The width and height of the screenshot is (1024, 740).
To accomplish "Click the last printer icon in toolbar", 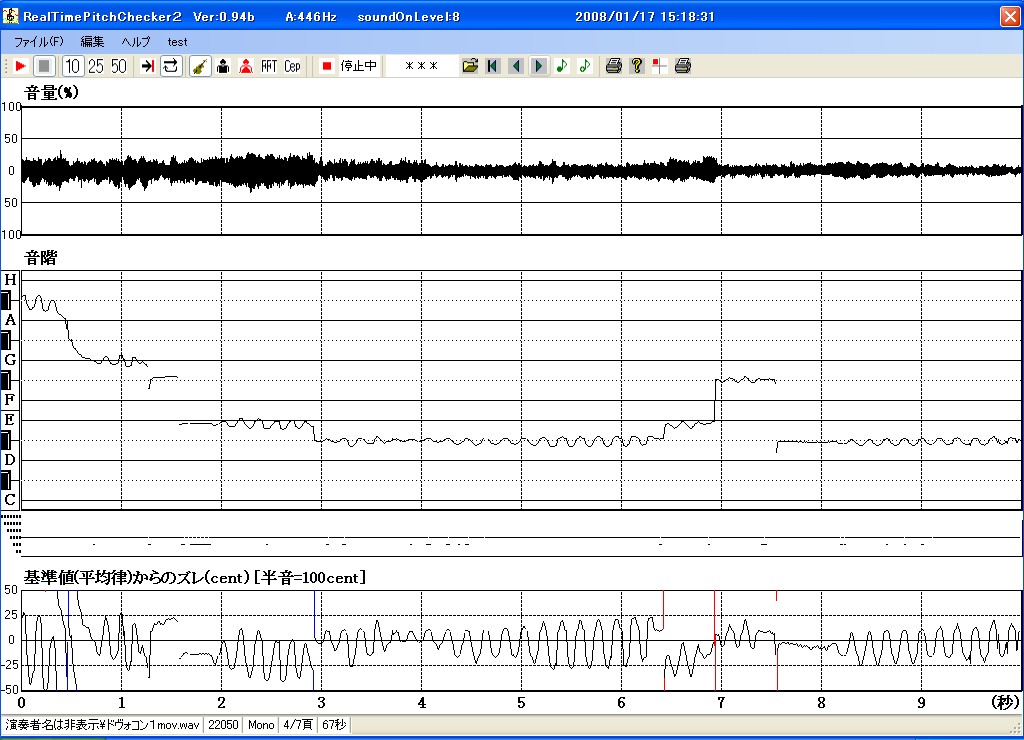I will point(682,66).
